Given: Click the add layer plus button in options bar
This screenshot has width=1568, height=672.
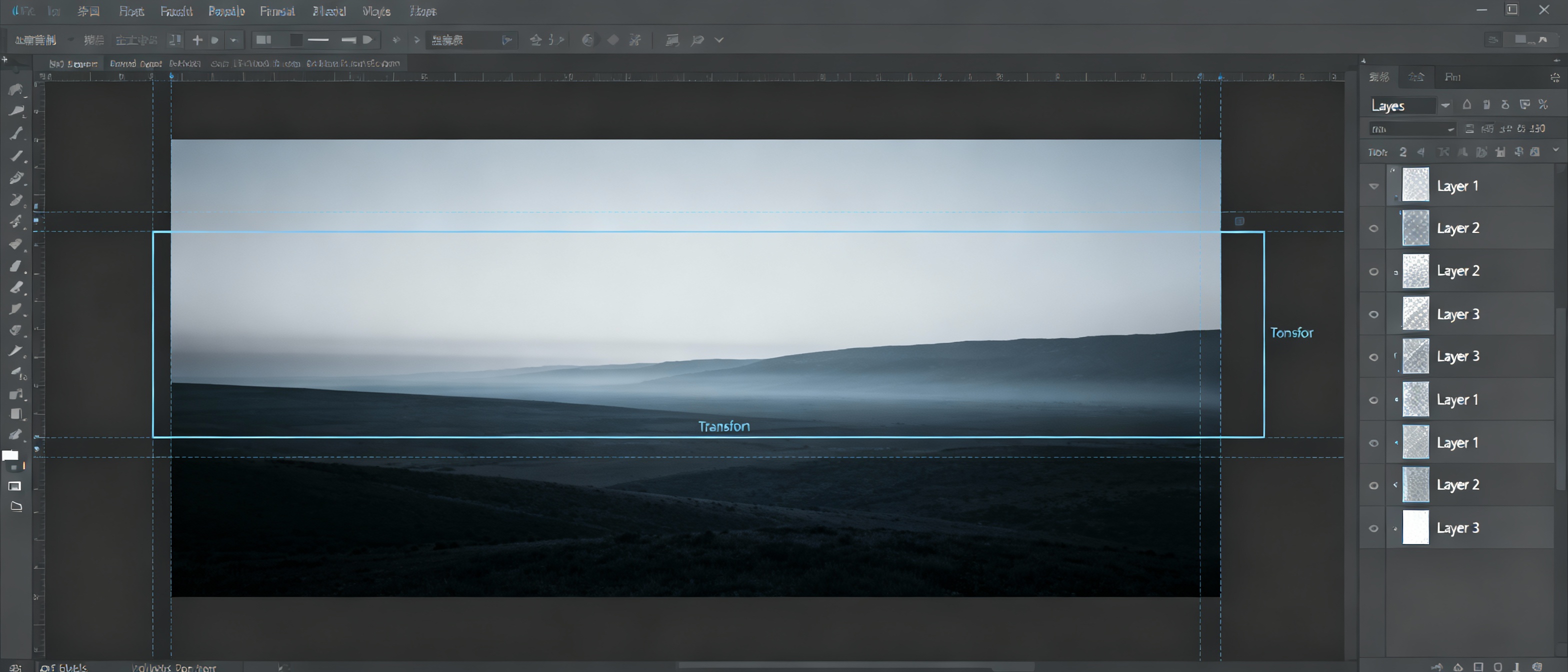Looking at the screenshot, I should [x=197, y=39].
